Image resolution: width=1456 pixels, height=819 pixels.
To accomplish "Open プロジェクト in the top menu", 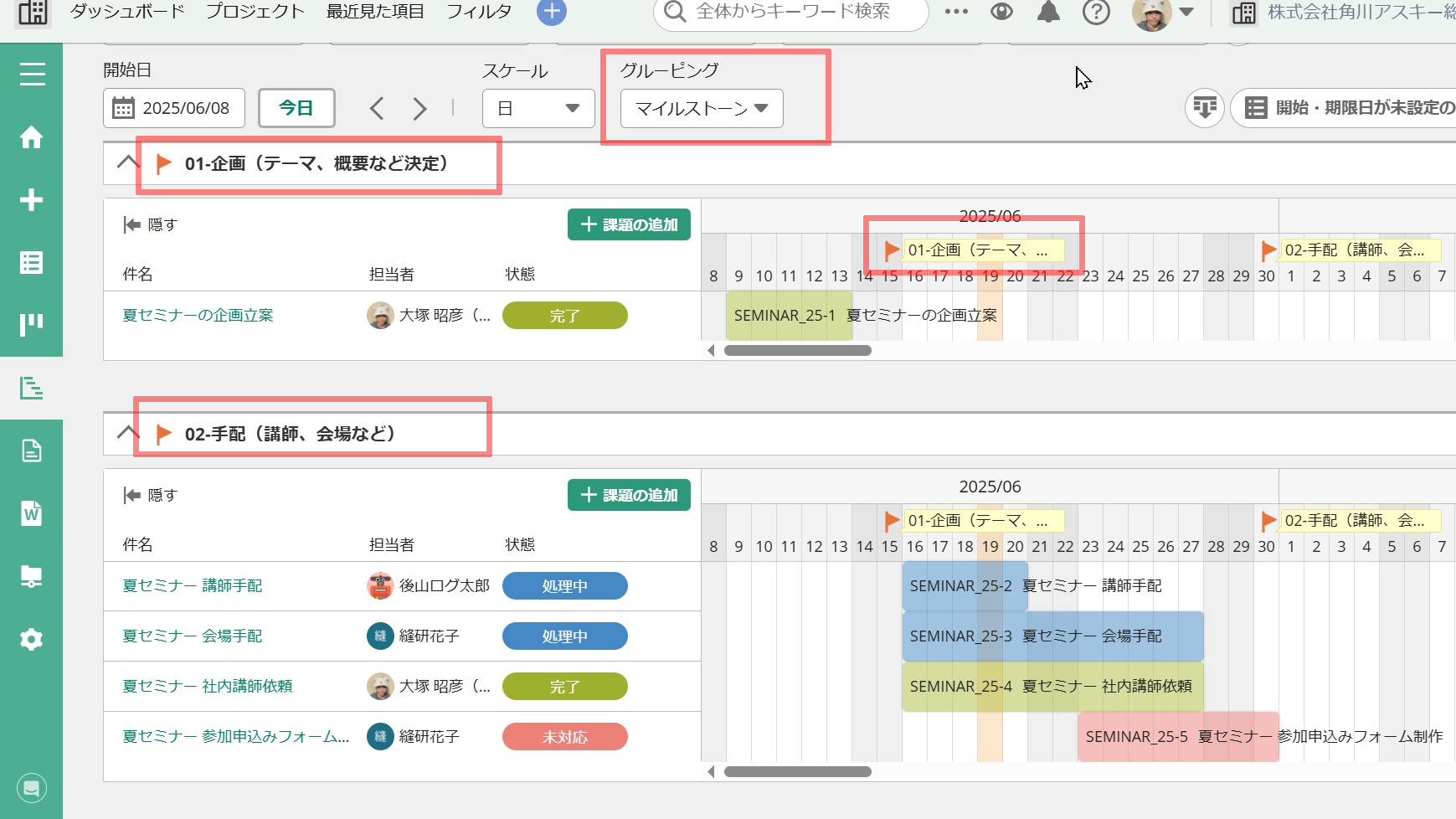I will click(255, 12).
